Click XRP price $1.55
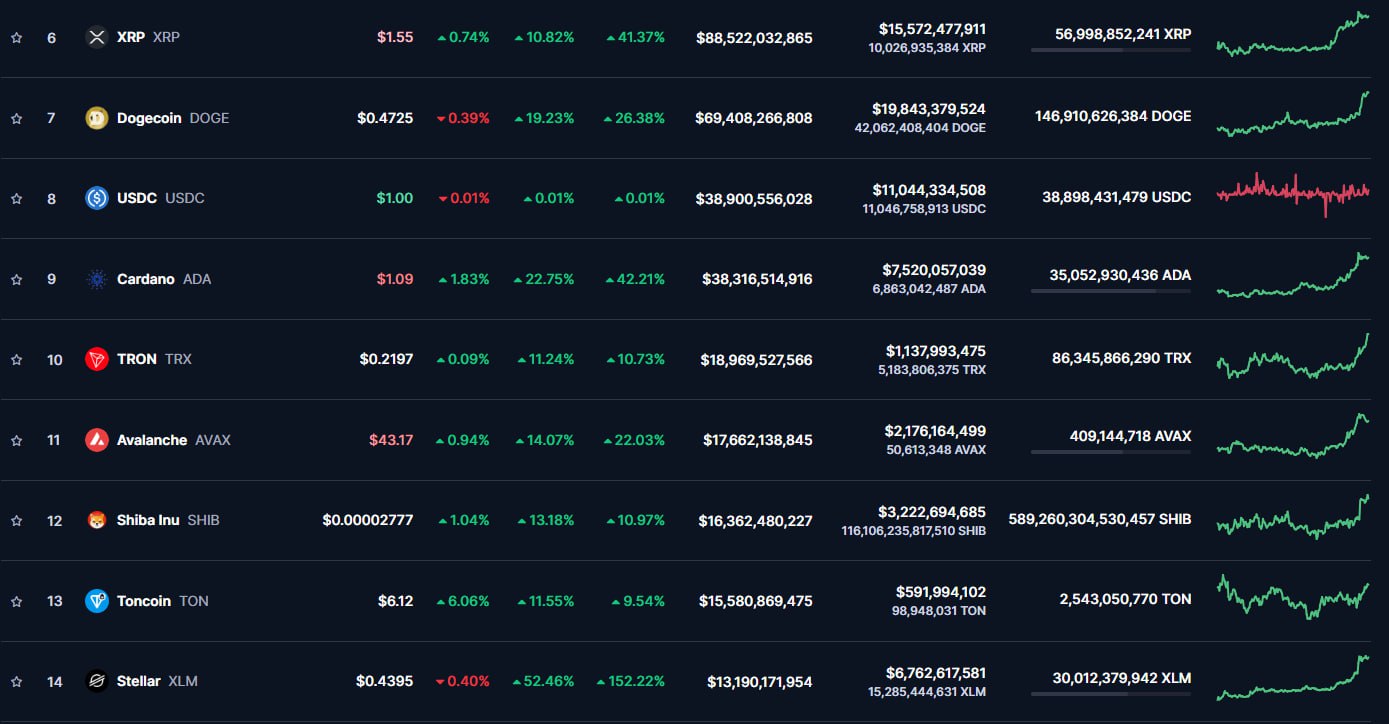This screenshot has height=724, width=1389. (x=395, y=37)
